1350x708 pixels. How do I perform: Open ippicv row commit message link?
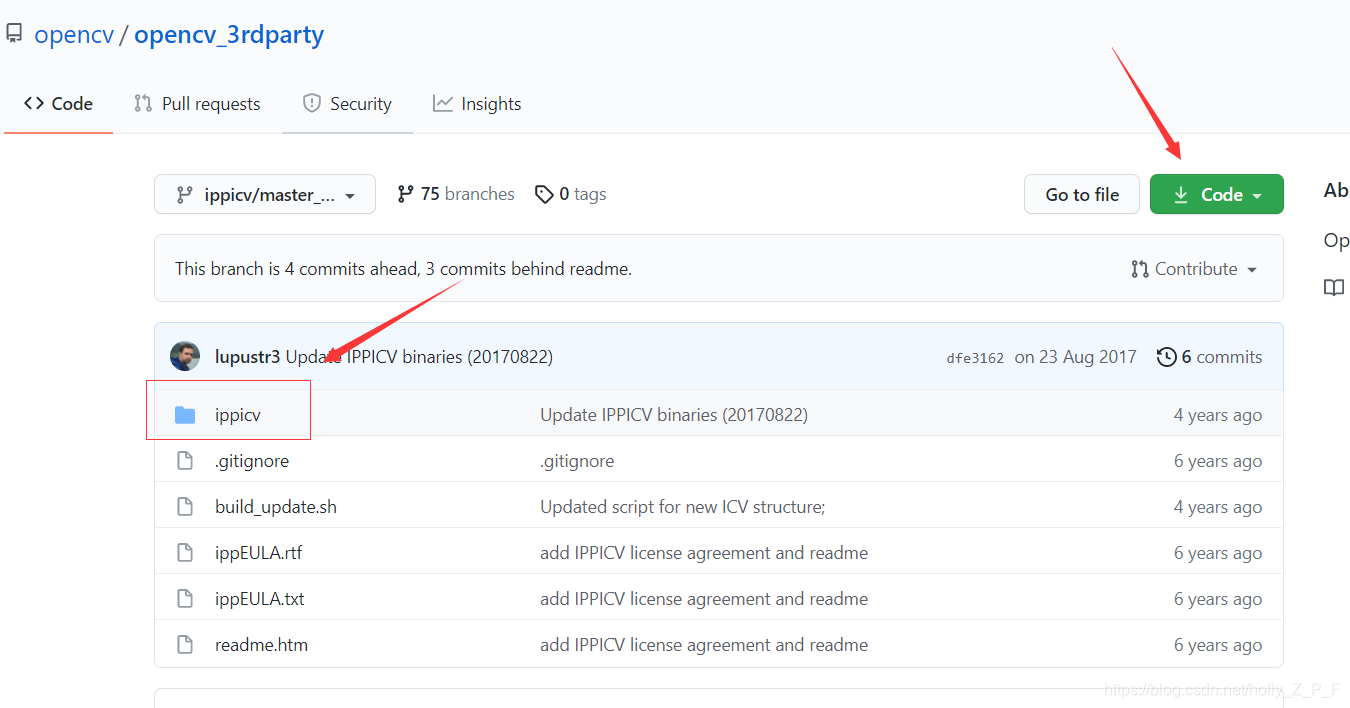tap(674, 415)
